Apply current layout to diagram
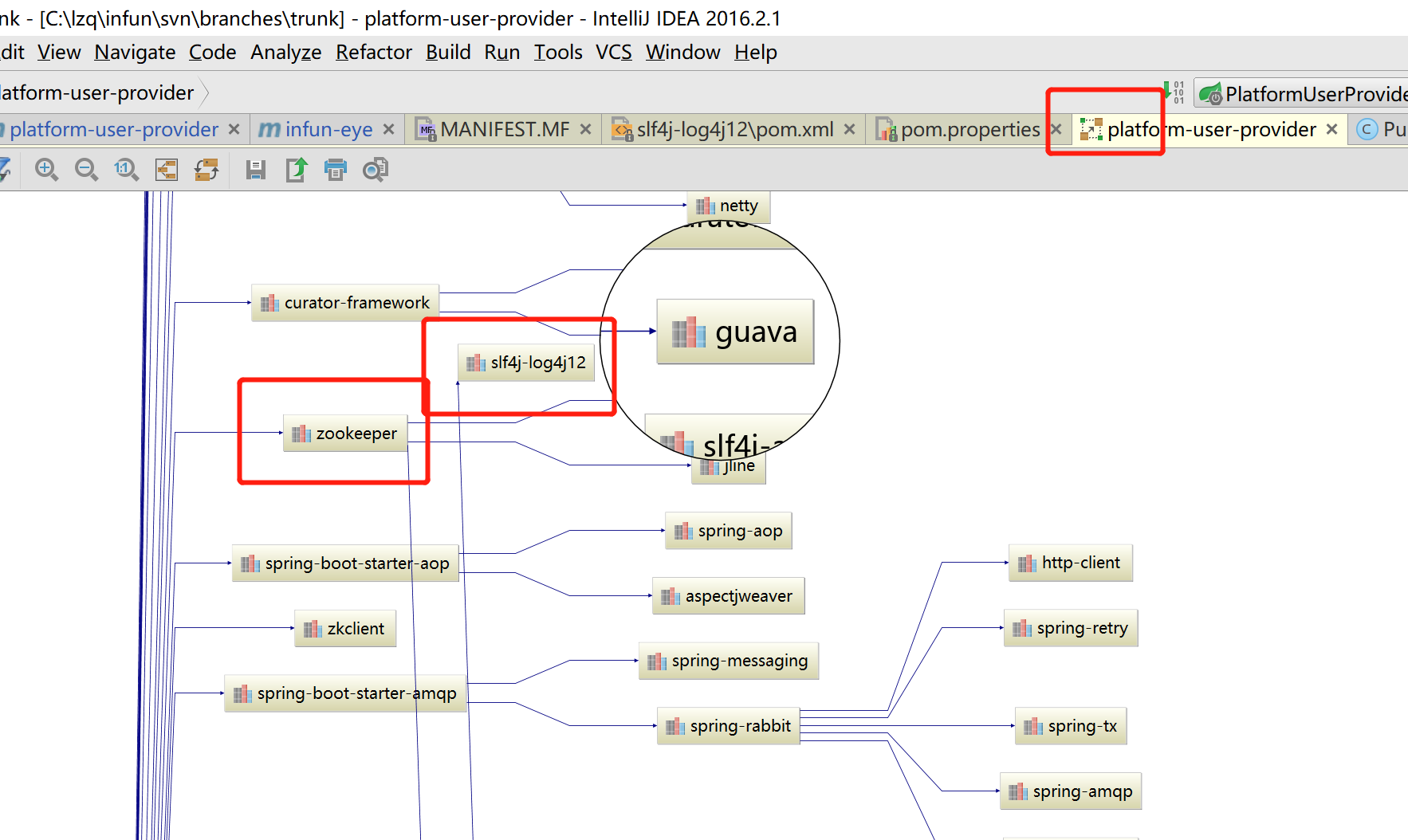This screenshot has width=1408, height=840. (x=206, y=169)
